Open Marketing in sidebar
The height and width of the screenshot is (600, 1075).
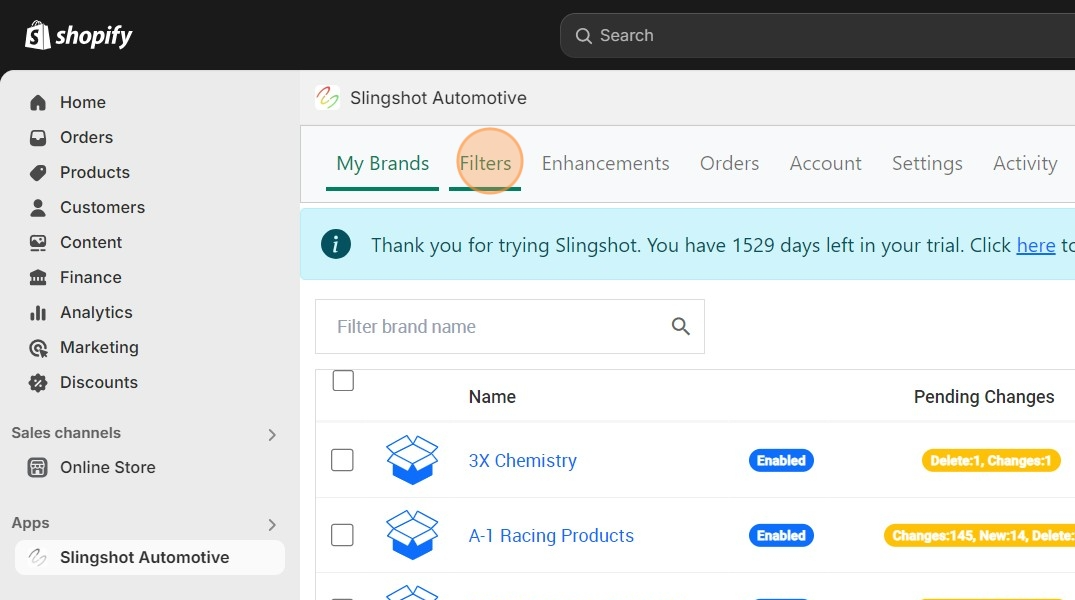99,348
